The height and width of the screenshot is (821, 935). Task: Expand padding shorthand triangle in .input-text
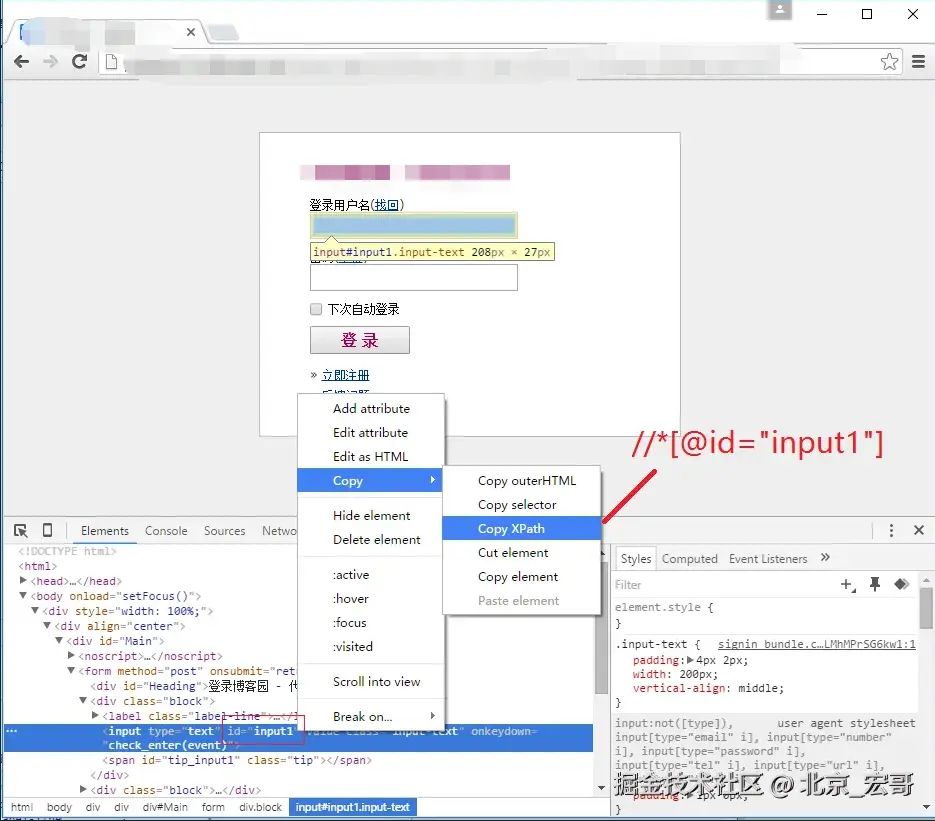point(691,660)
